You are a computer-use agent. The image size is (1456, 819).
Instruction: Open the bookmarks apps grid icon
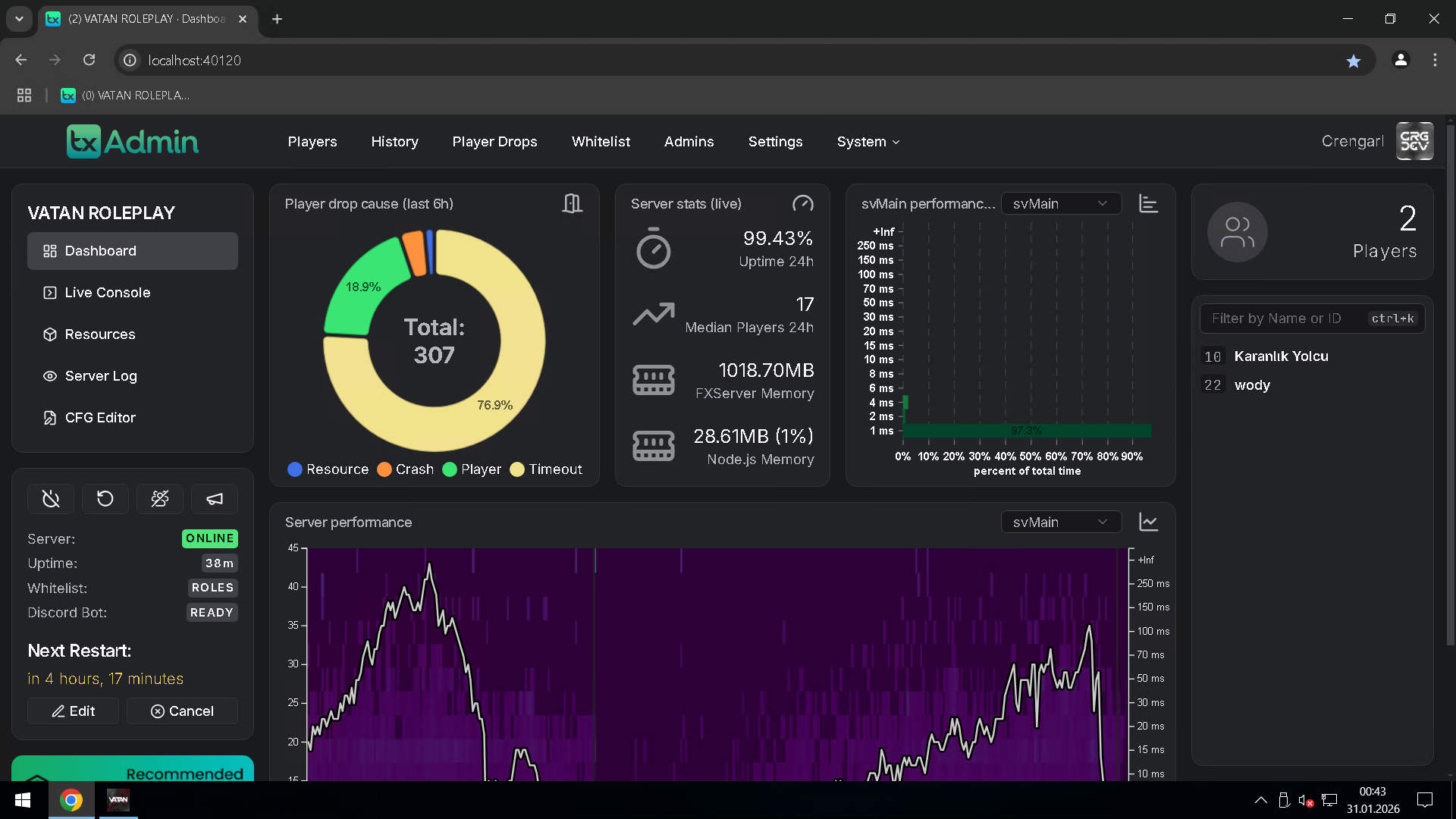point(24,96)
